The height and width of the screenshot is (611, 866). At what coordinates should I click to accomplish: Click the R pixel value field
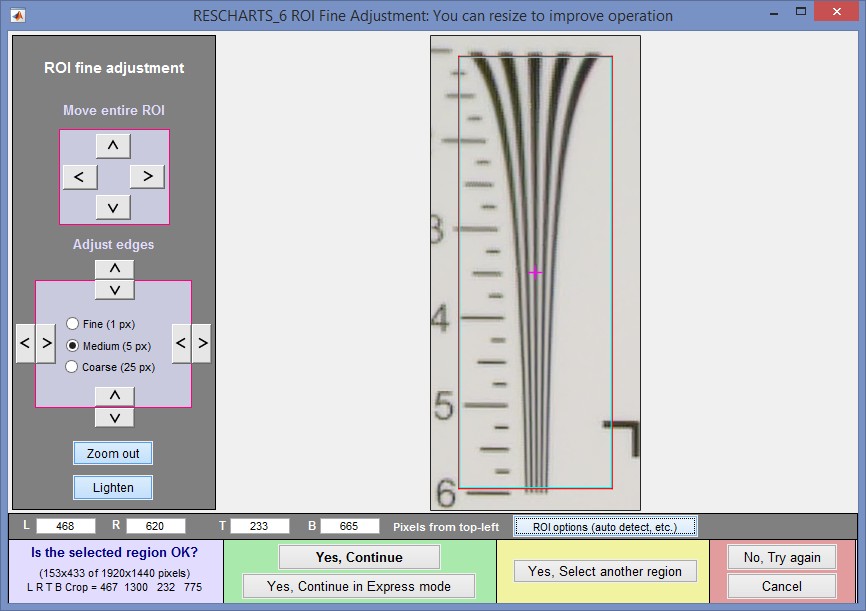click(x=155, y=526)
